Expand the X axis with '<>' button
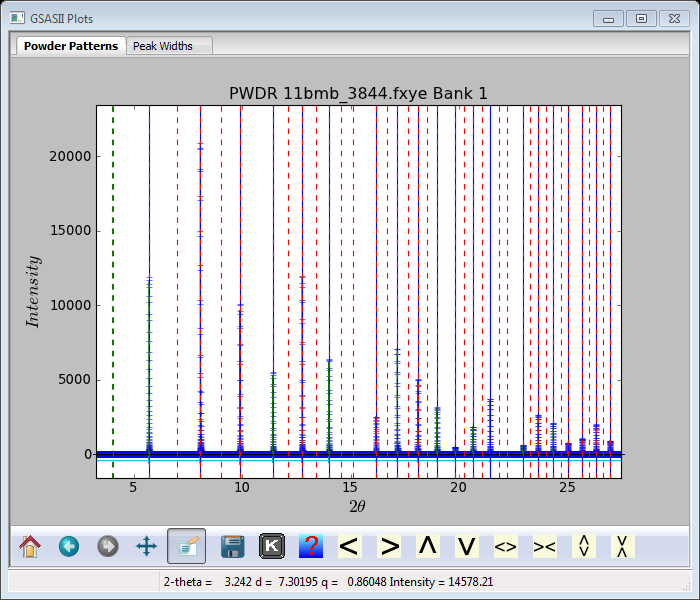The height and width of the screenshot is (600, 700). click(x=506, y=546)
